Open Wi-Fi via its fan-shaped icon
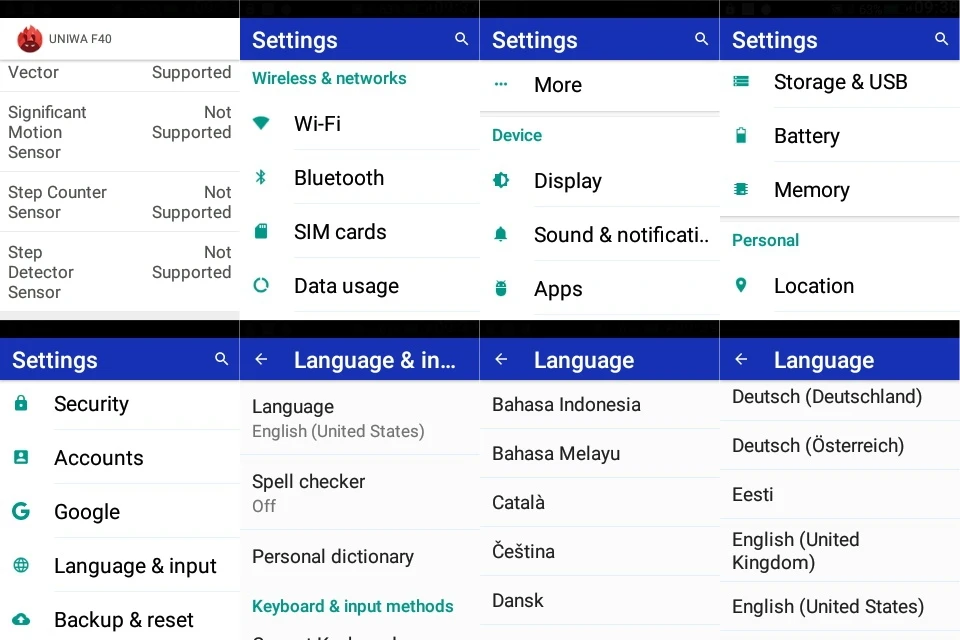 point(261,122)
